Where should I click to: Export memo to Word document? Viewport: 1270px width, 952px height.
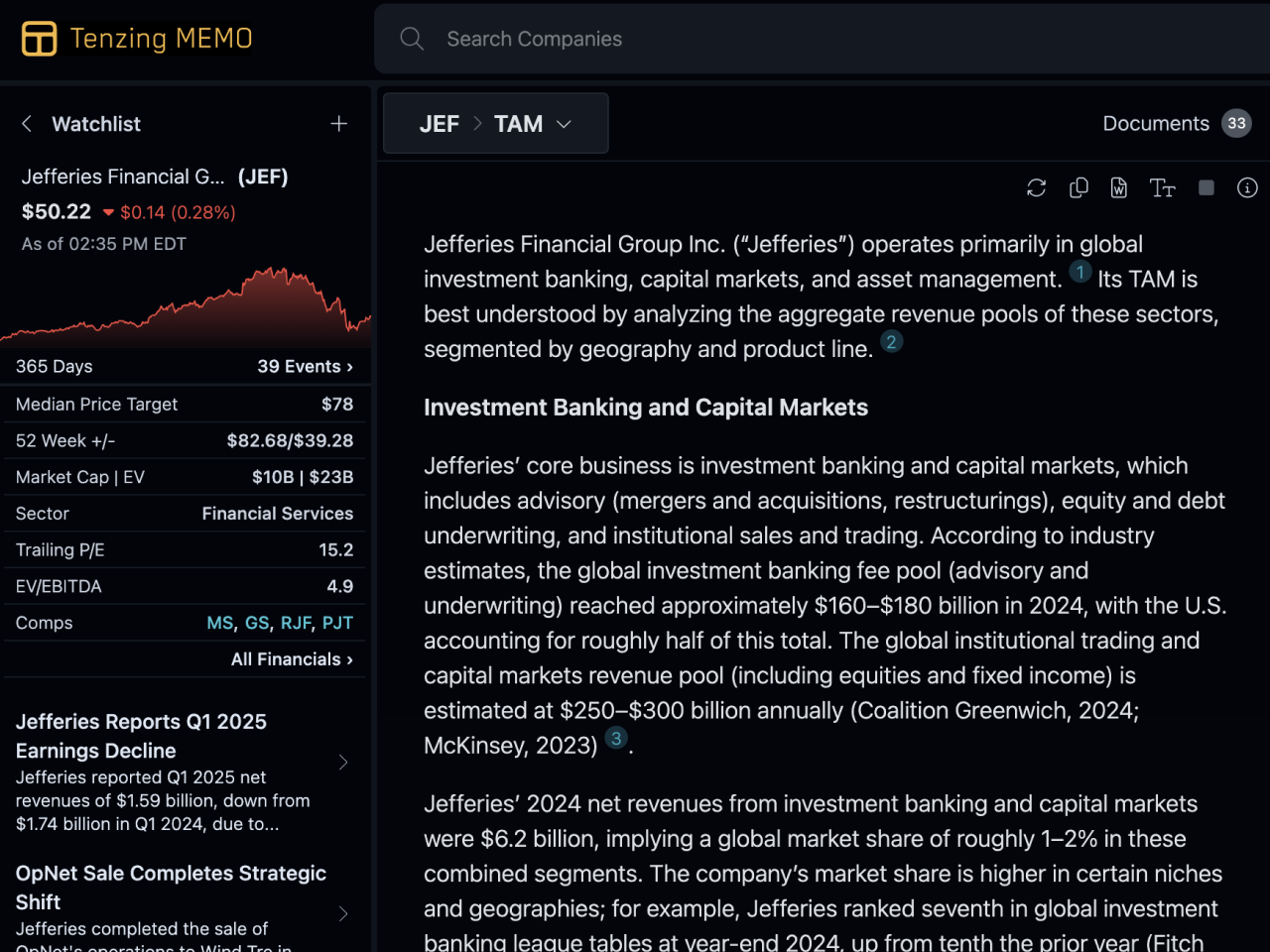[x=1119, y=187]
